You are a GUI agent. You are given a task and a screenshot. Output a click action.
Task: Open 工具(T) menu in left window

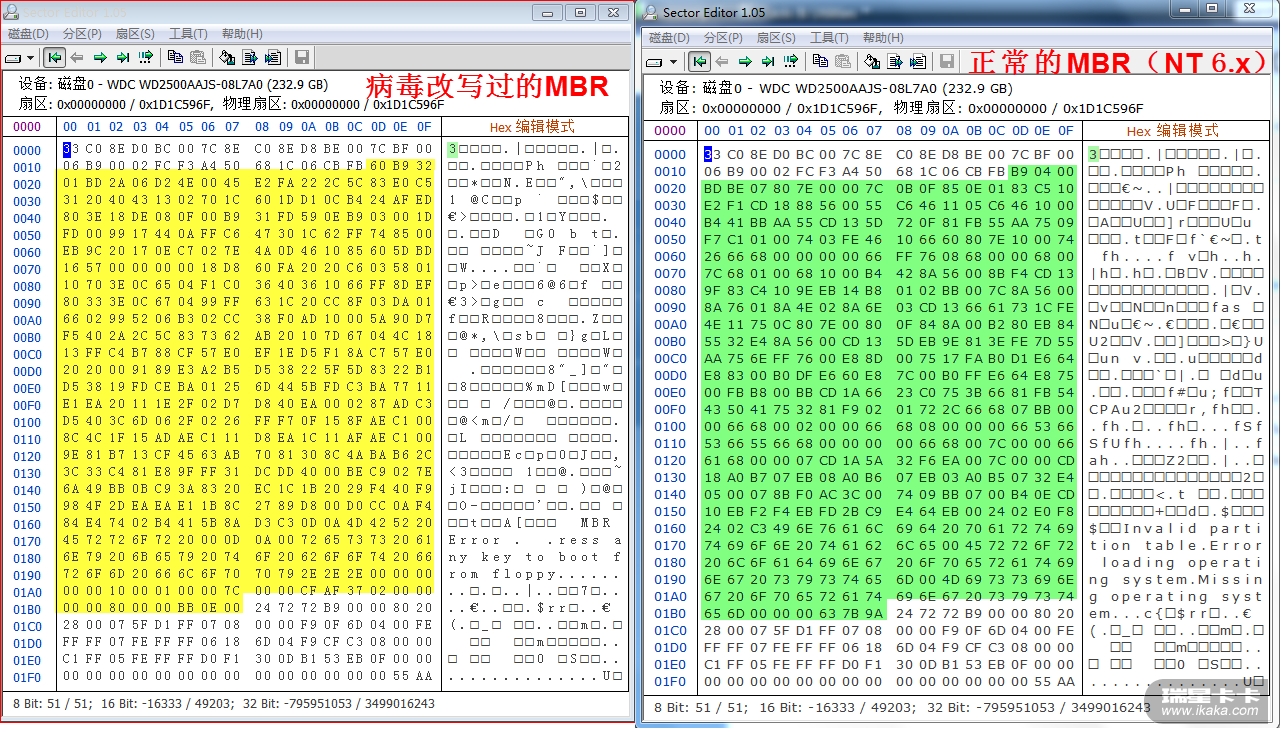pos(188,34)
